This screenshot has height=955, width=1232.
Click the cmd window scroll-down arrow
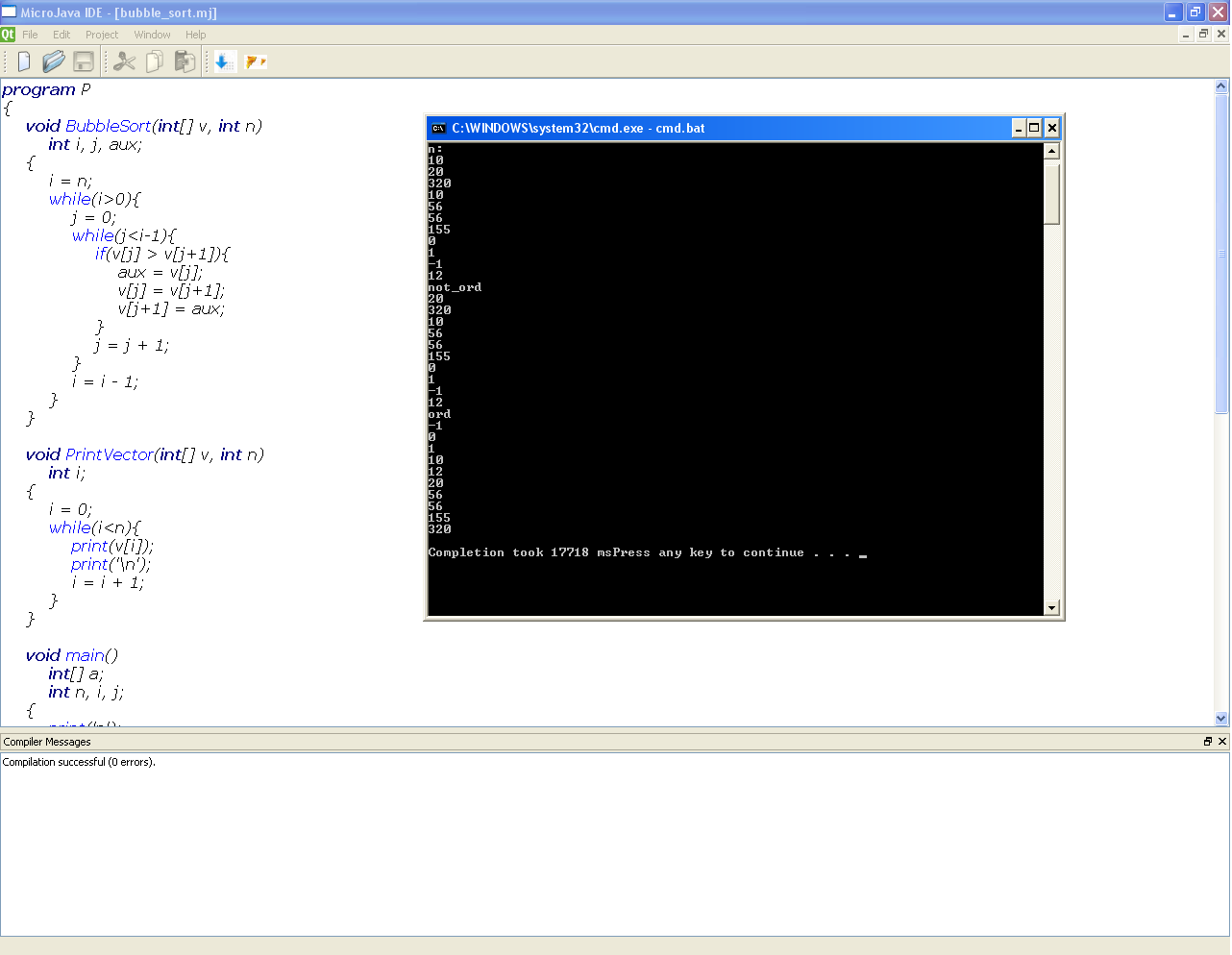click(1051, 607)
